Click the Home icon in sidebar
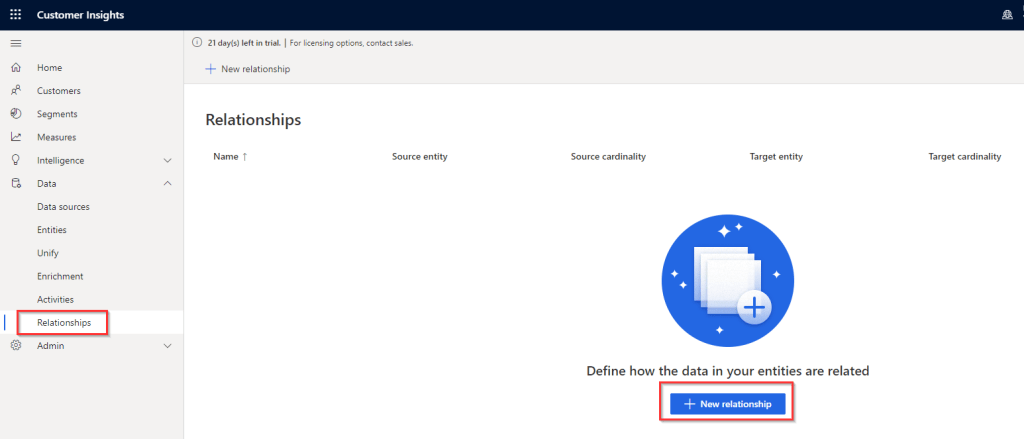This screenshot has height=439, width=1024. (15, 68)
